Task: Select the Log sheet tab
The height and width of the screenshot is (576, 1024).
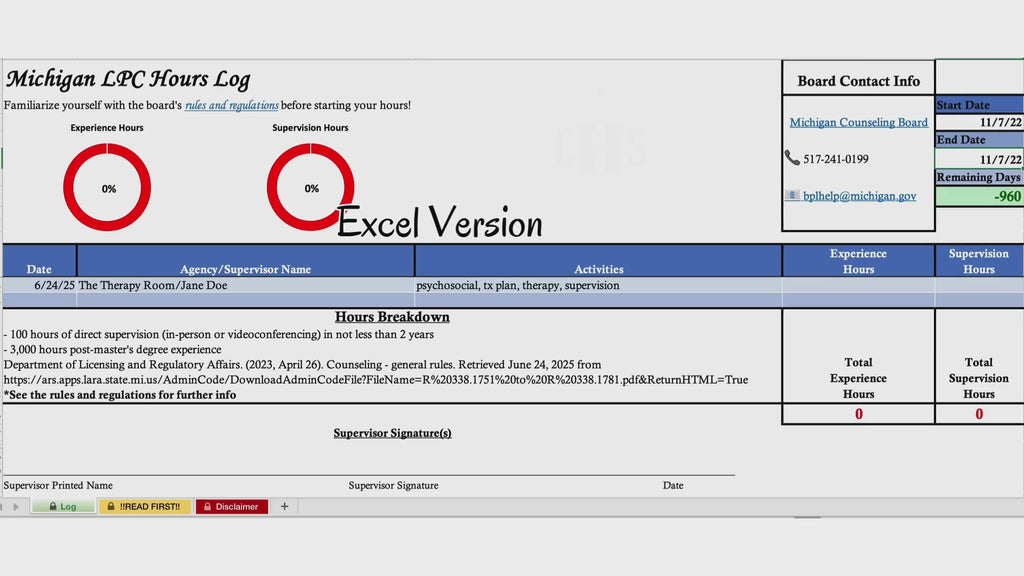Action: click(63, 507)
